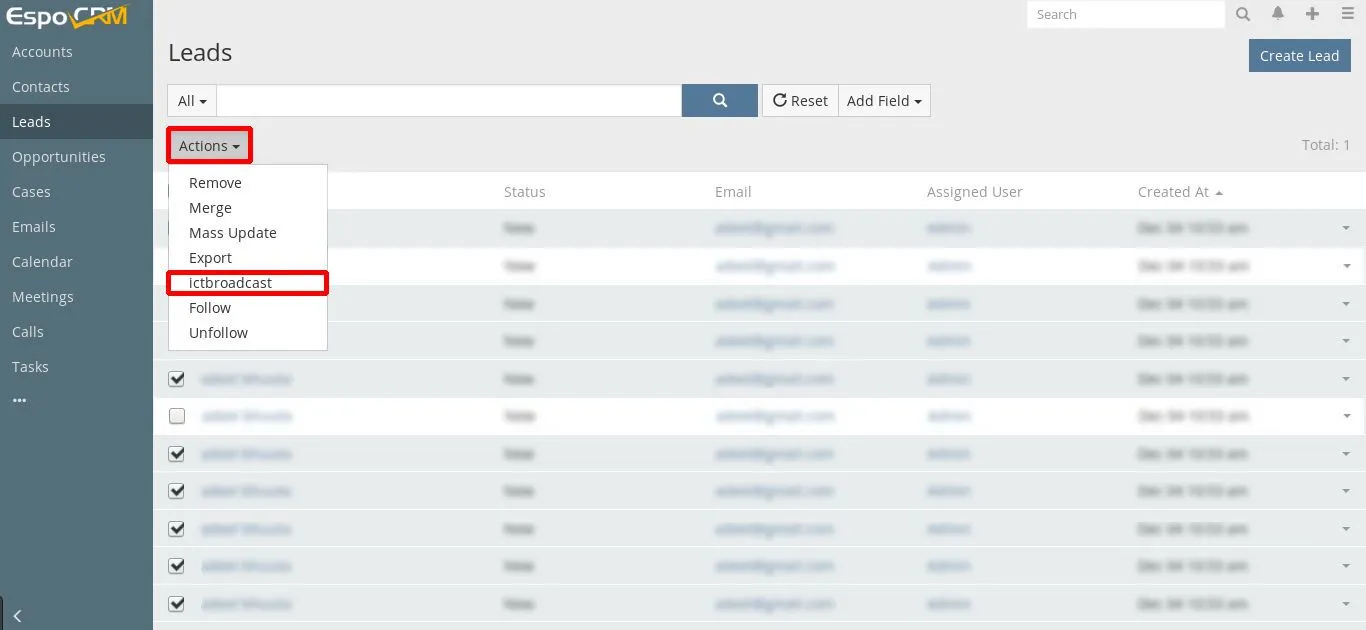Collapse the sidebar using the left chevron
1366x630 pixels.
pyautogui.click(x=17, y=616)
